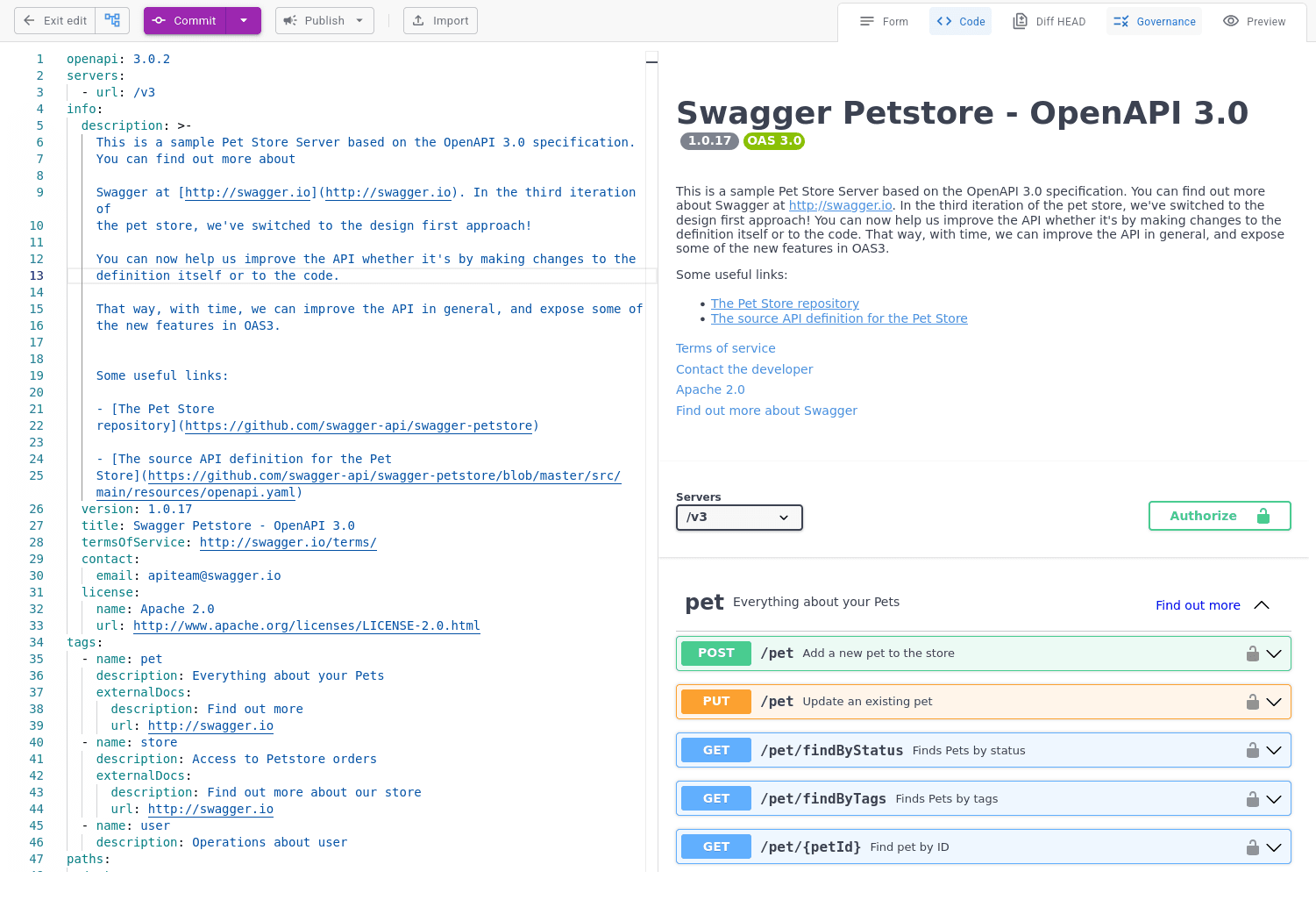The height and width of the screenshot is (900, 1316).
Task: Click the 'email: apiteam@swagger.io' line
Action: tap(189, 575)
